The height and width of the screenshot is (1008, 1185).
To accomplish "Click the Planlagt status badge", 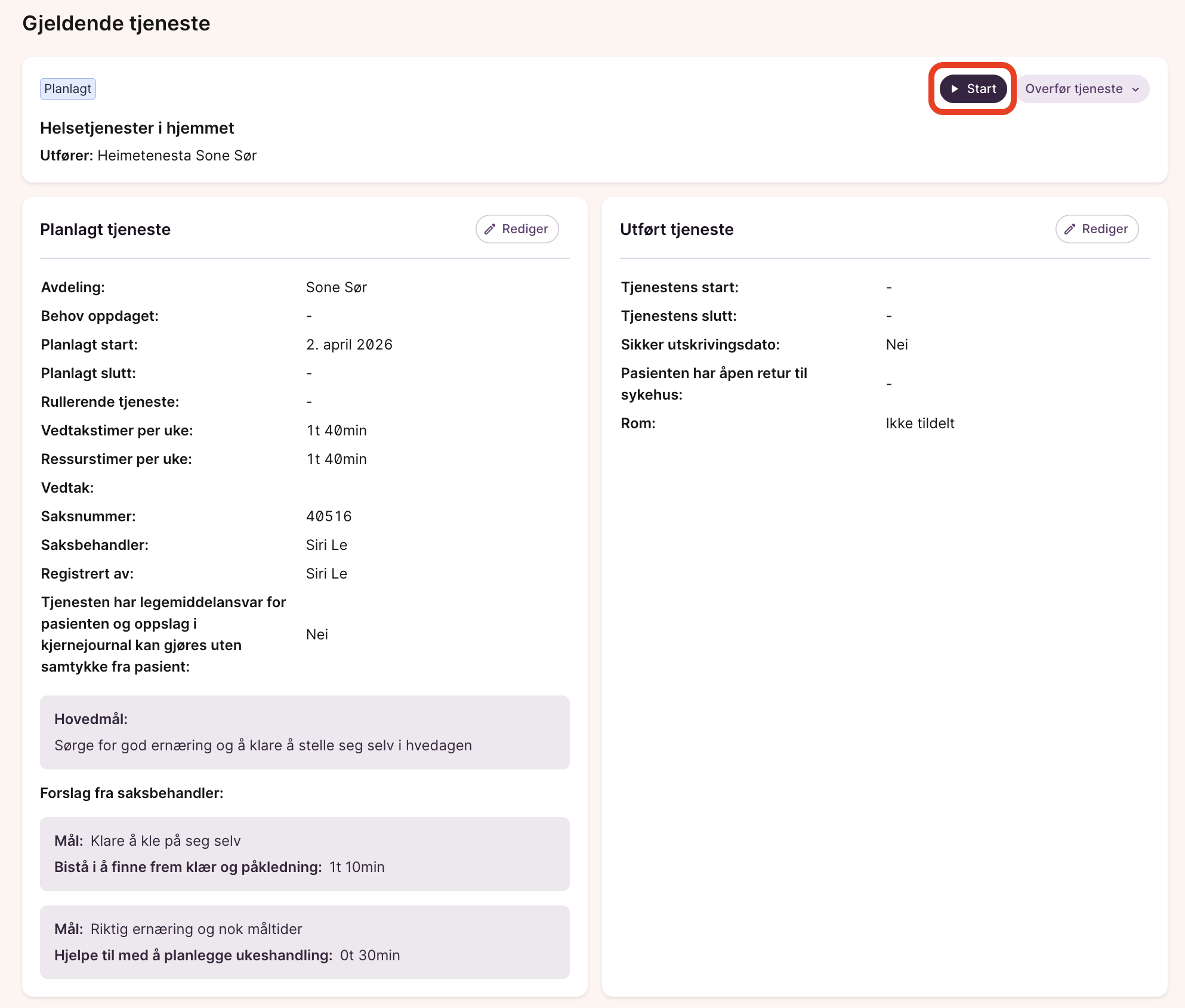I will [x=68, y=89].
